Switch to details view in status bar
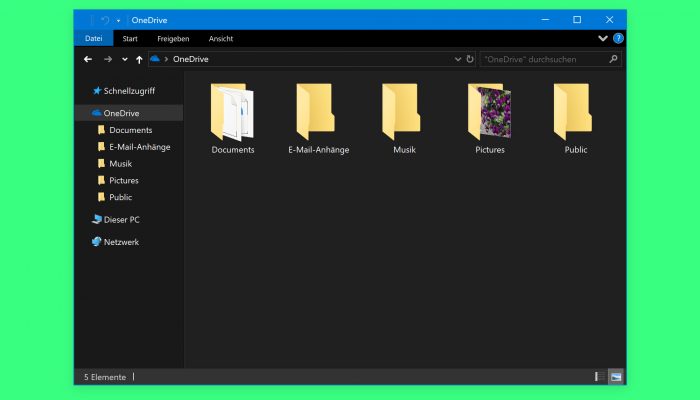 [600, 377]
